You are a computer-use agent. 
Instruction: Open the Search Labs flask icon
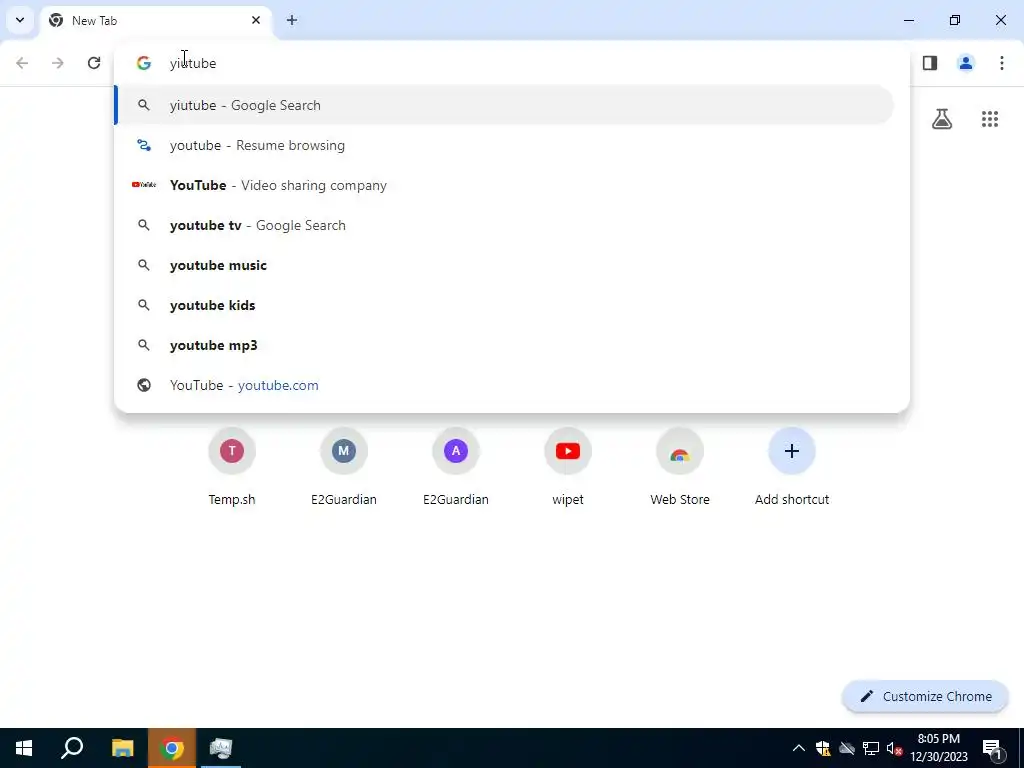coord(942,119)
